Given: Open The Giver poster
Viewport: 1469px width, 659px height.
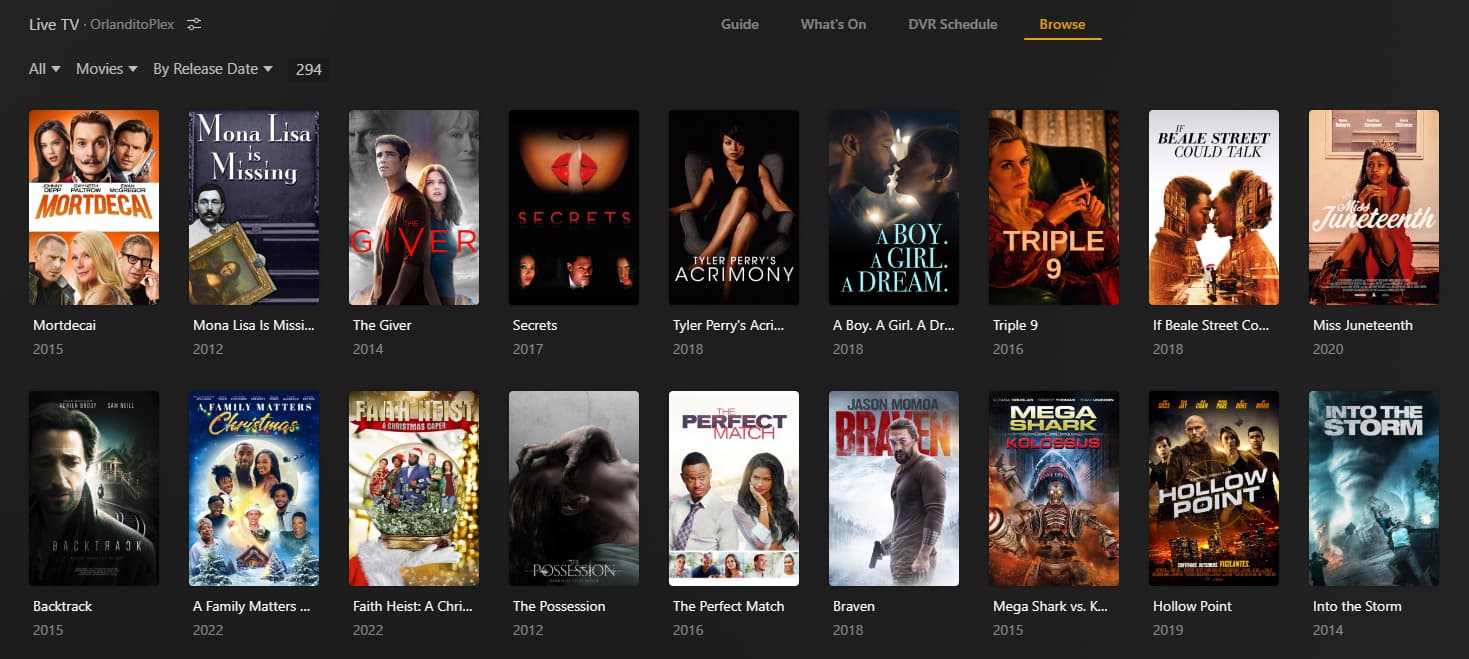Looking at the screenshot, I should tap(414, 207).
